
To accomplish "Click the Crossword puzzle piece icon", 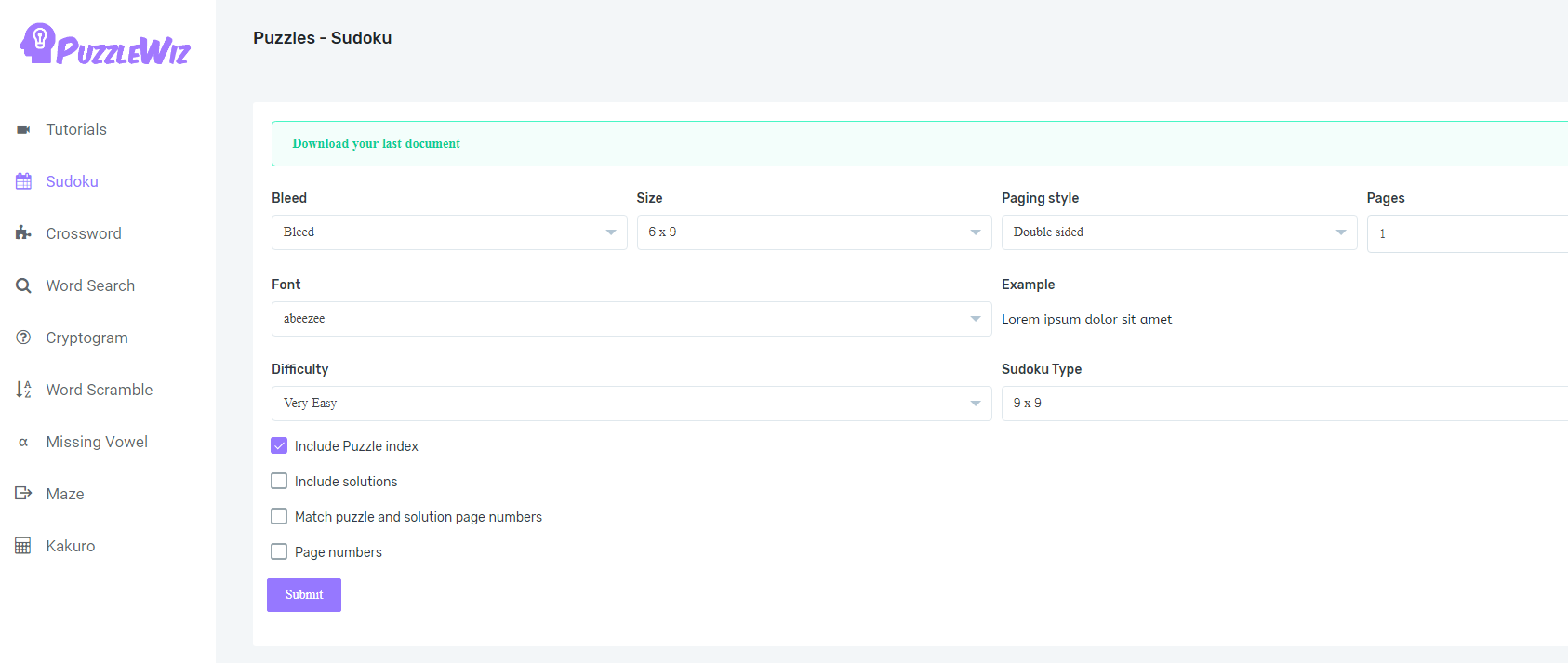I will [23, 233].
